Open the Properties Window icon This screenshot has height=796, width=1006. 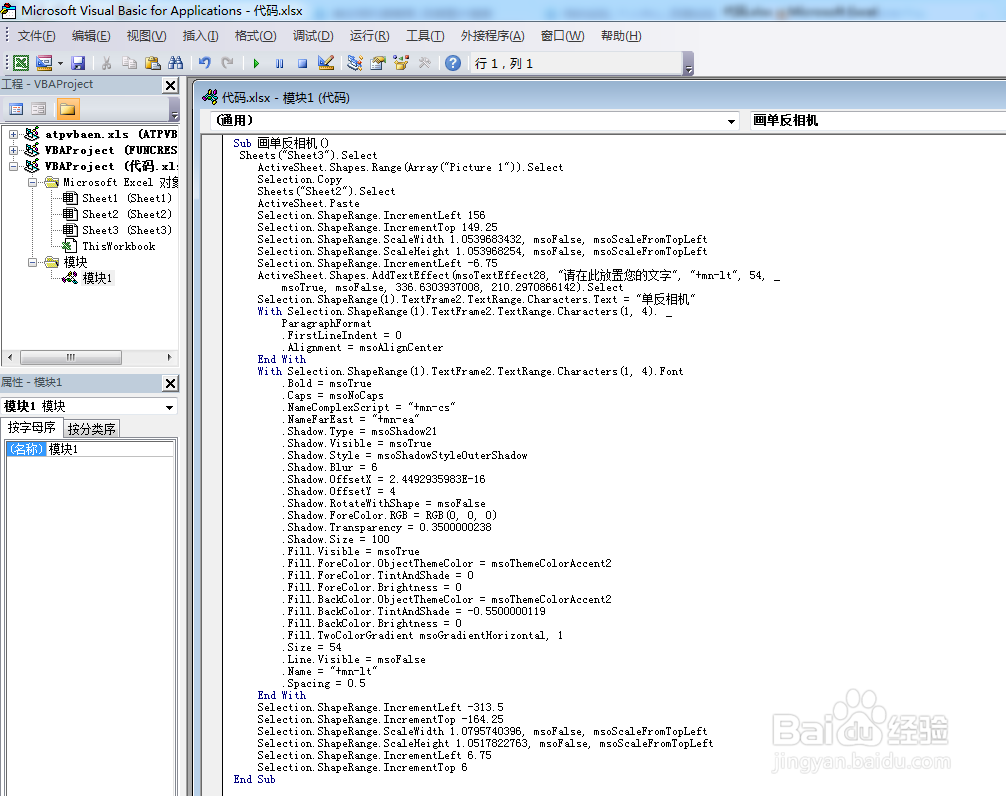[378, 63]
